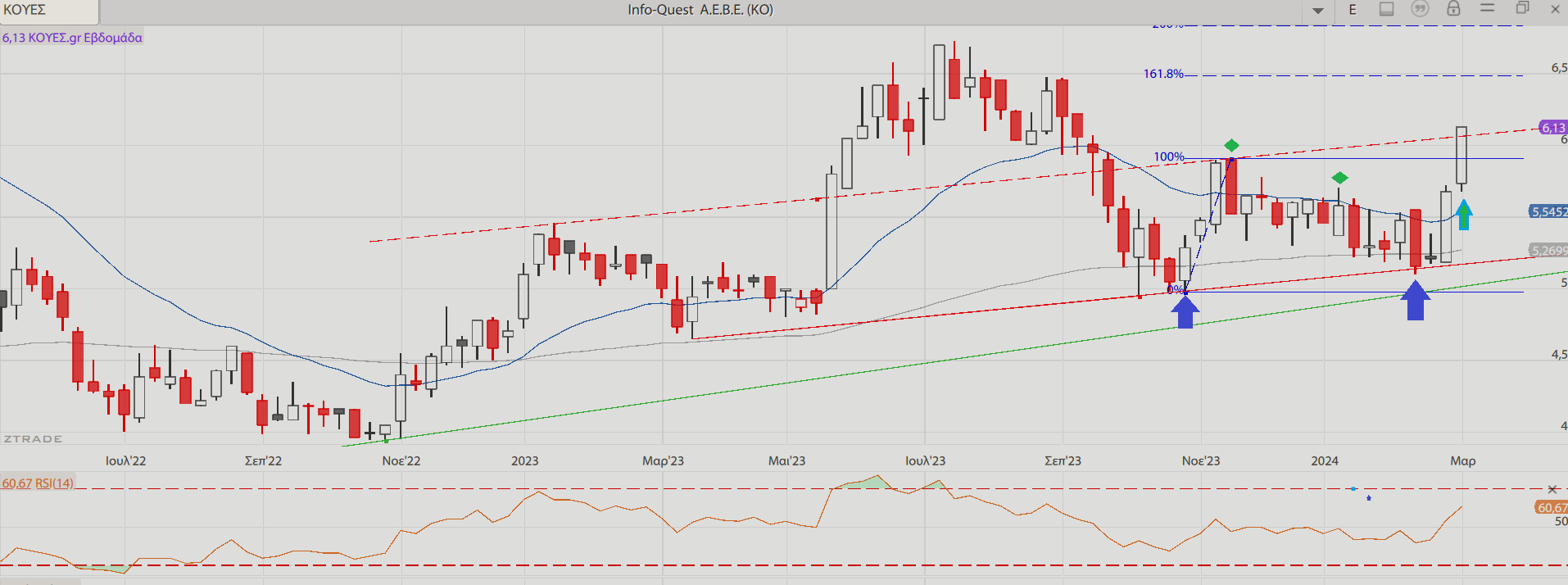
Task: Click the 2023 date axis label
Action: [525, 461]
